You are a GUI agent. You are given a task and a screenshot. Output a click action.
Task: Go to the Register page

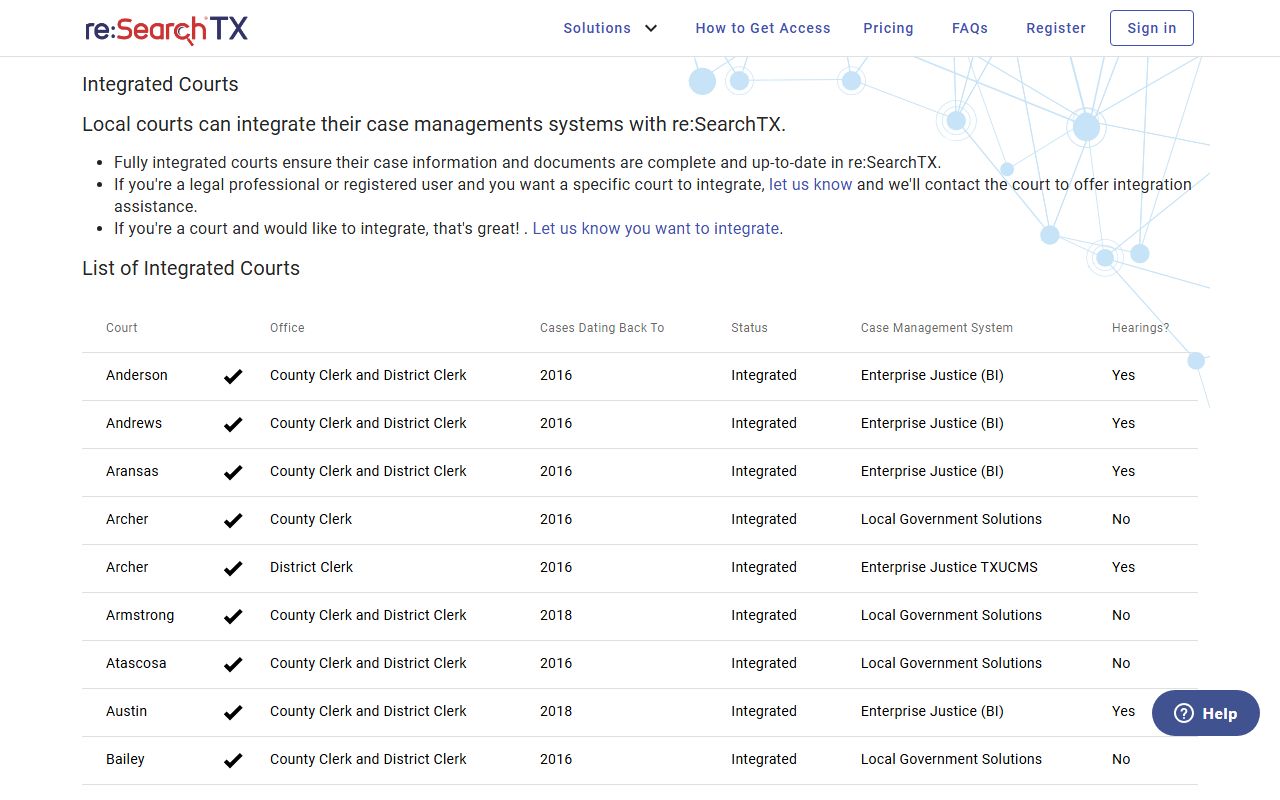pyautogui.click(x=1056, y=28)
